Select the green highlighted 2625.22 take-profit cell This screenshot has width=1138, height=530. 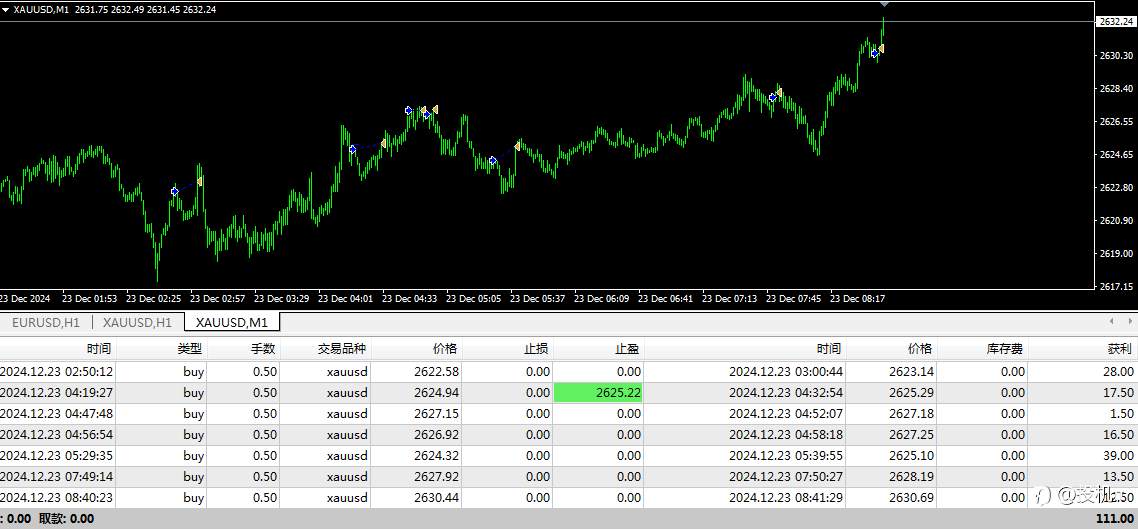coord(597,393)
